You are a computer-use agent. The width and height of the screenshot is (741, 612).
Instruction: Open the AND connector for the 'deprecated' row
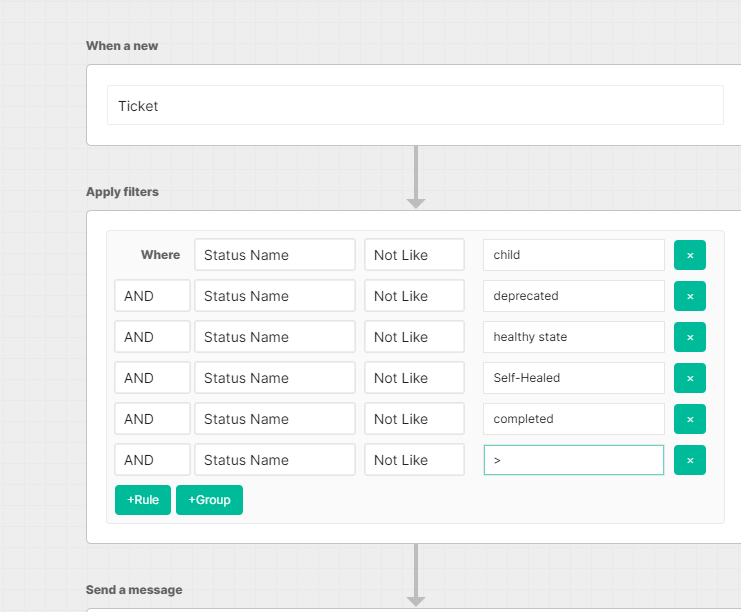point(152,296)
